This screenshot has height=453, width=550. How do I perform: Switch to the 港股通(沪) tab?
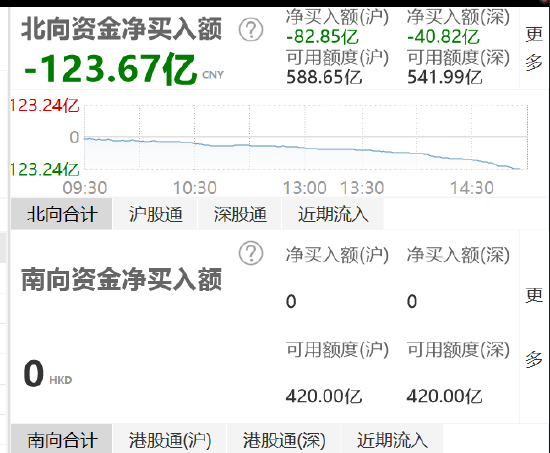click(x=170, y=439)
